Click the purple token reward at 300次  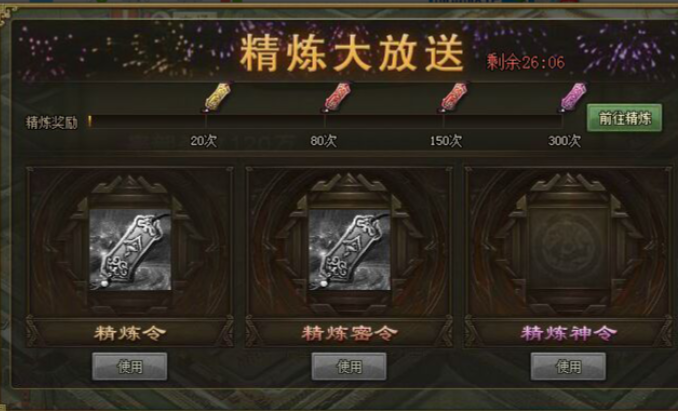pyautogui.click(x=573, y=96)
